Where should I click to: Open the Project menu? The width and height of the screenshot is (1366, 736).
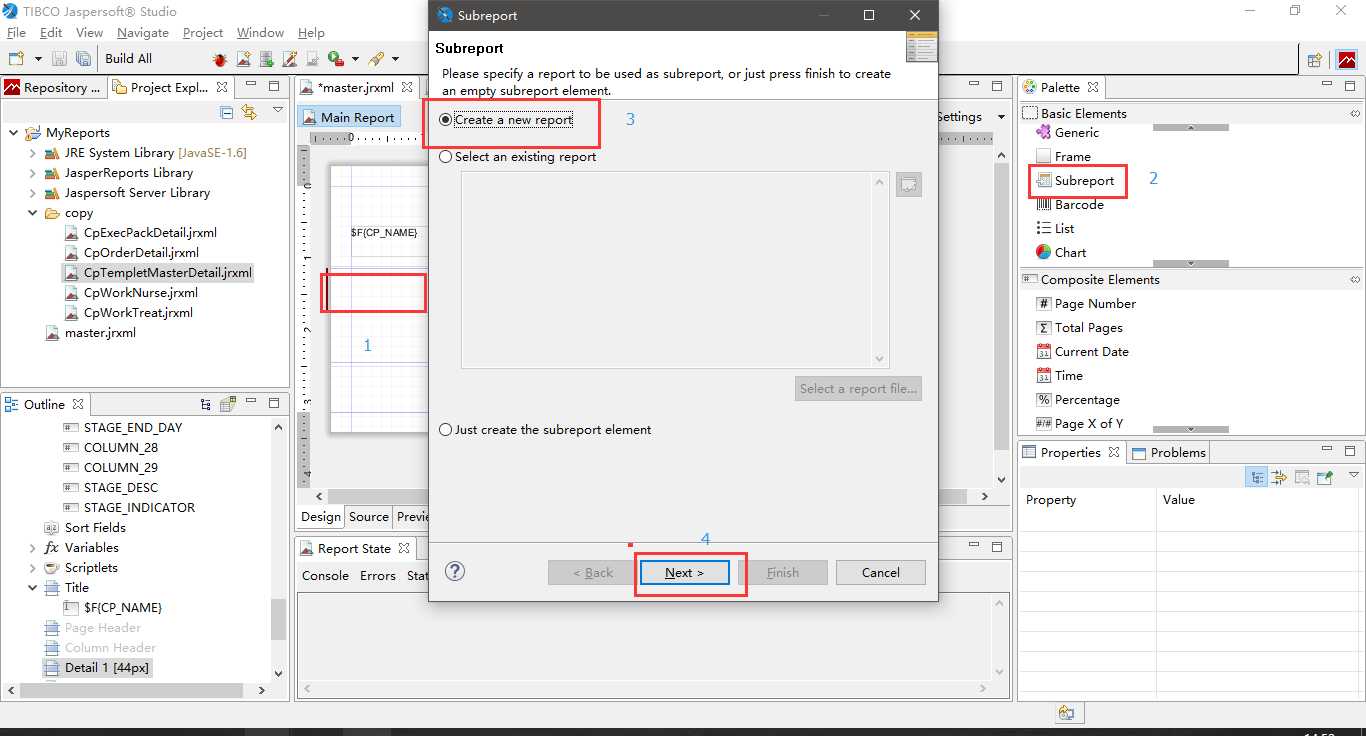click(203, 33)
